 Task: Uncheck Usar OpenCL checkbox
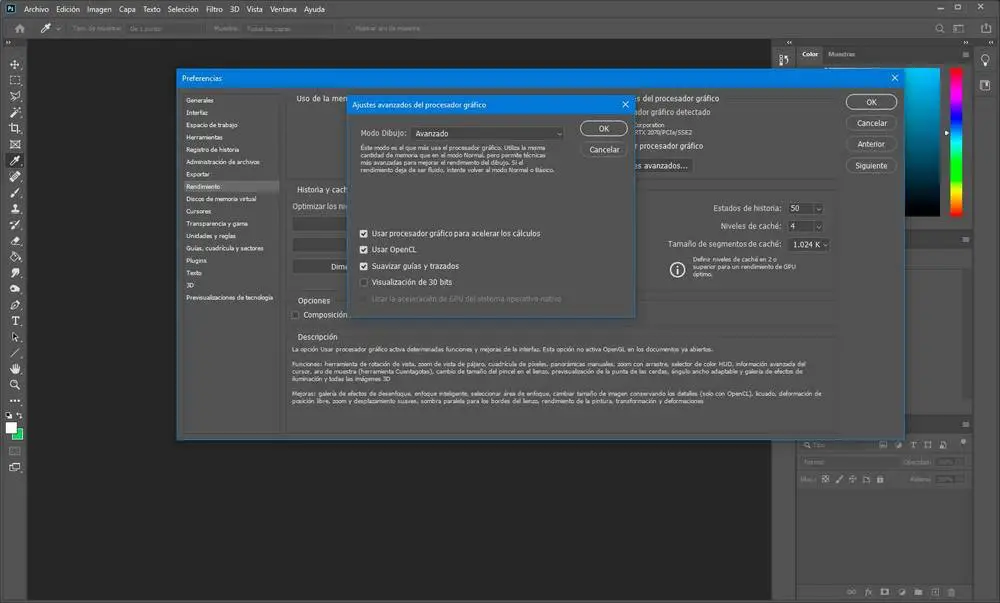(364, 250)
